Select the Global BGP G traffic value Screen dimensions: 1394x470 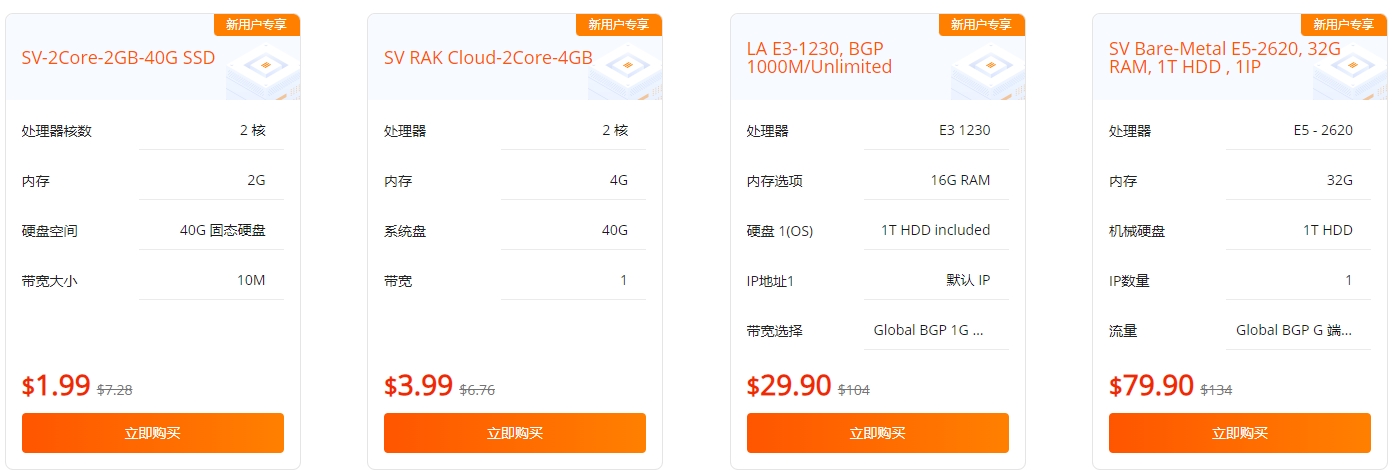click(1294, 330)
